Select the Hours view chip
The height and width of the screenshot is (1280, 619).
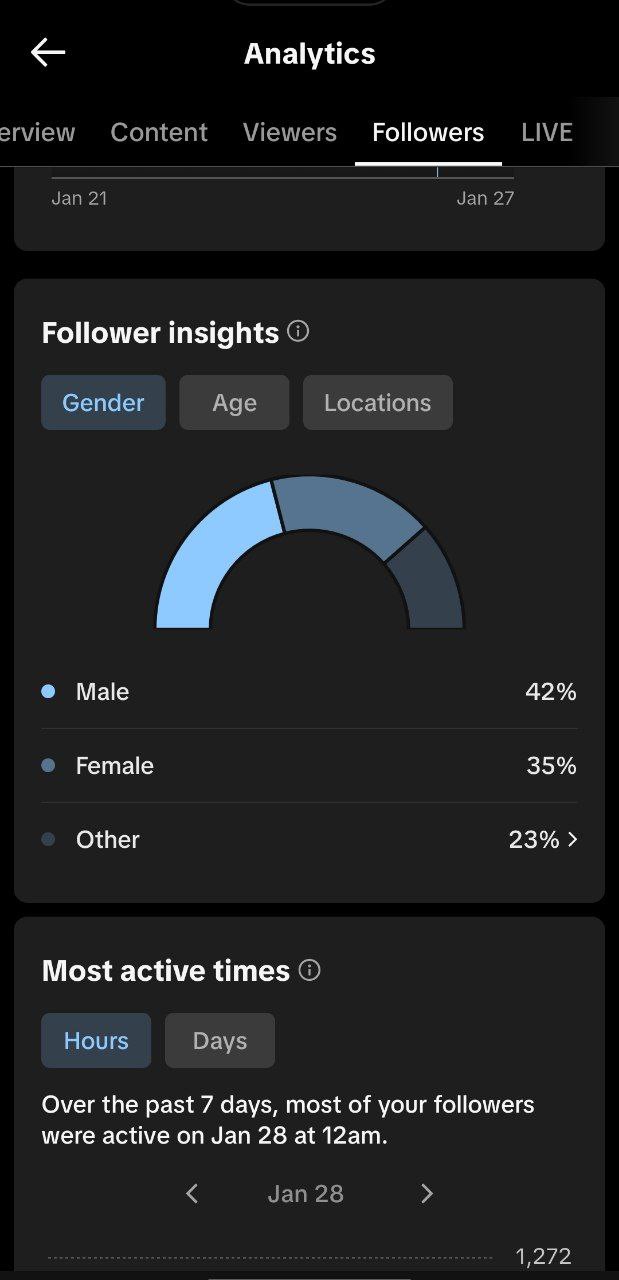point(96,1041)
